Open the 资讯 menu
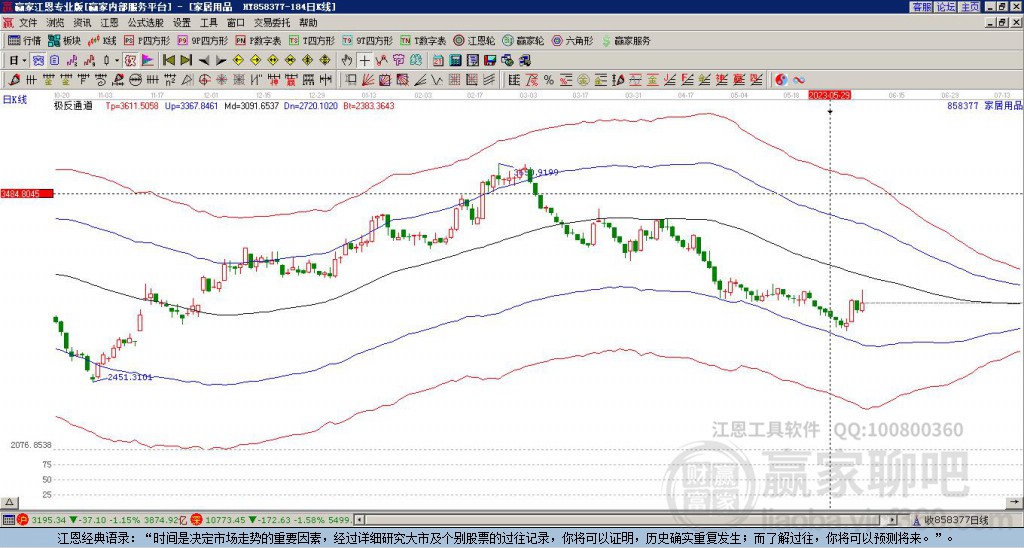The width and height of the screenshot is (1024, 548). click(x=82, y=23)
